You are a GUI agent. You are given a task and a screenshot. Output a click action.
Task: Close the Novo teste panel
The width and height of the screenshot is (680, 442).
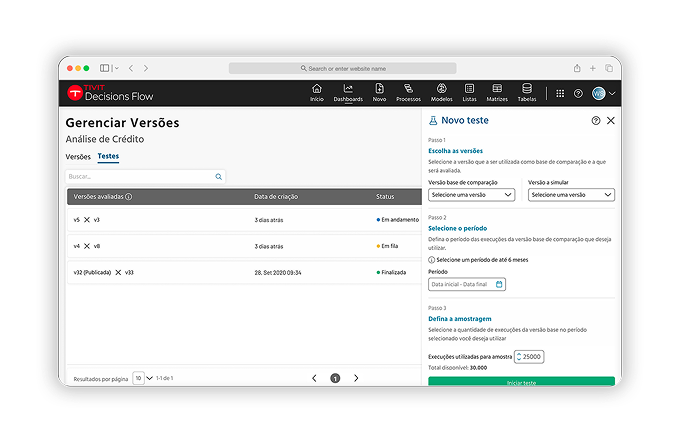tap(611, 120)
